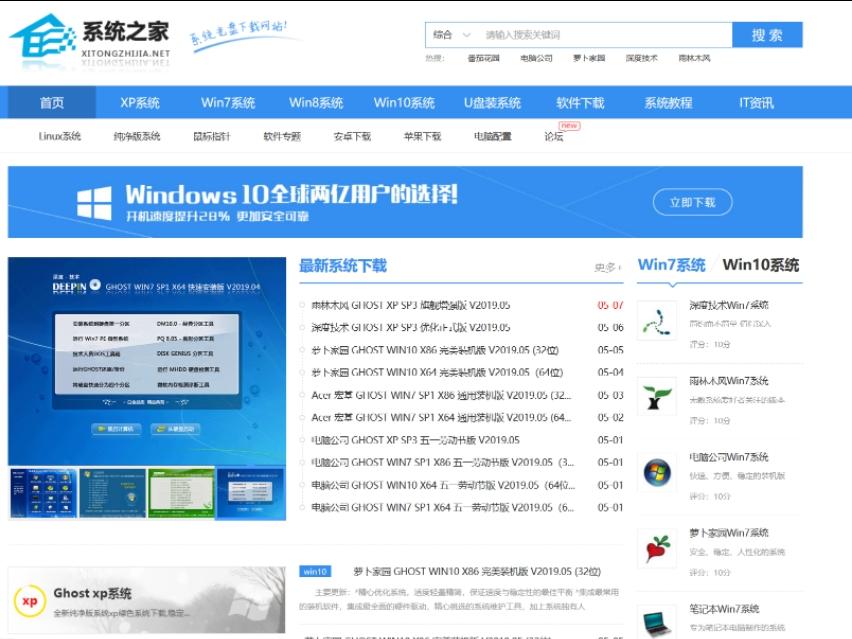852x639 pixels.
Task: Select the second slideshow thumbnail
Action: coord(112,493)
